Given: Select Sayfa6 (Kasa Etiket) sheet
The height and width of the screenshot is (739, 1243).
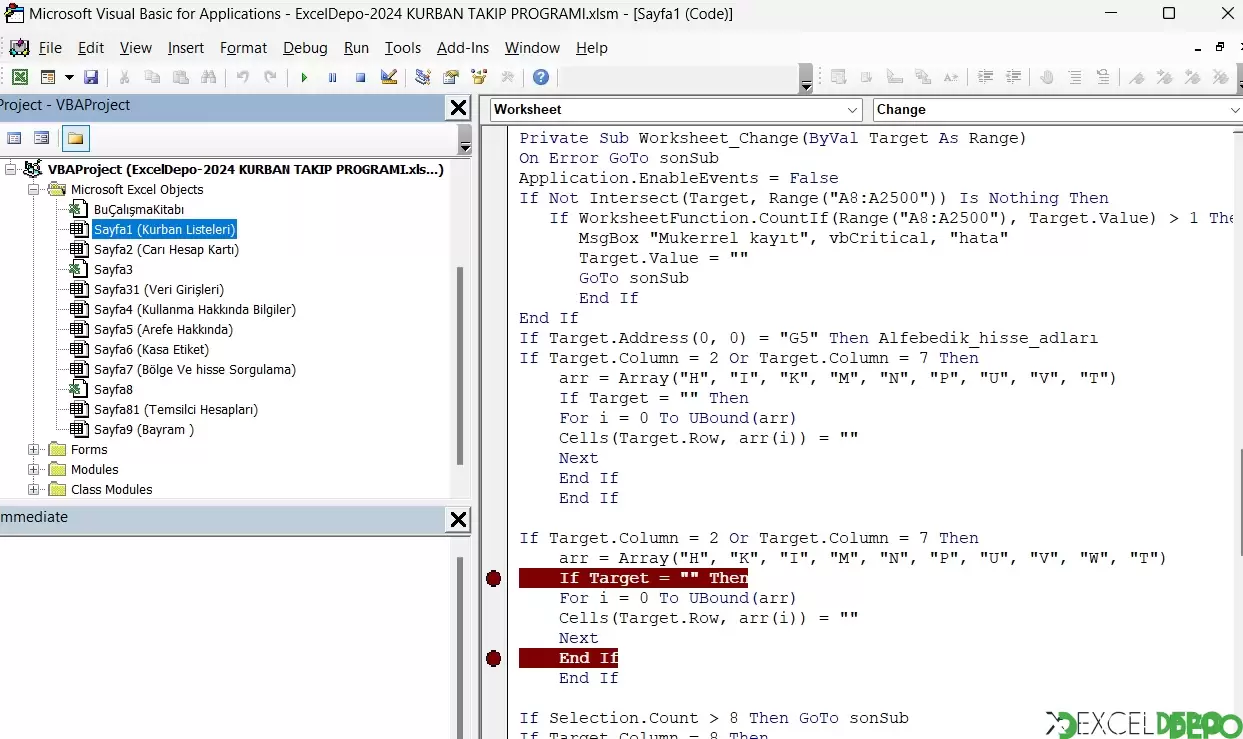Looking at the screenshot, I should pyautogui.click(x=152, y=349).
